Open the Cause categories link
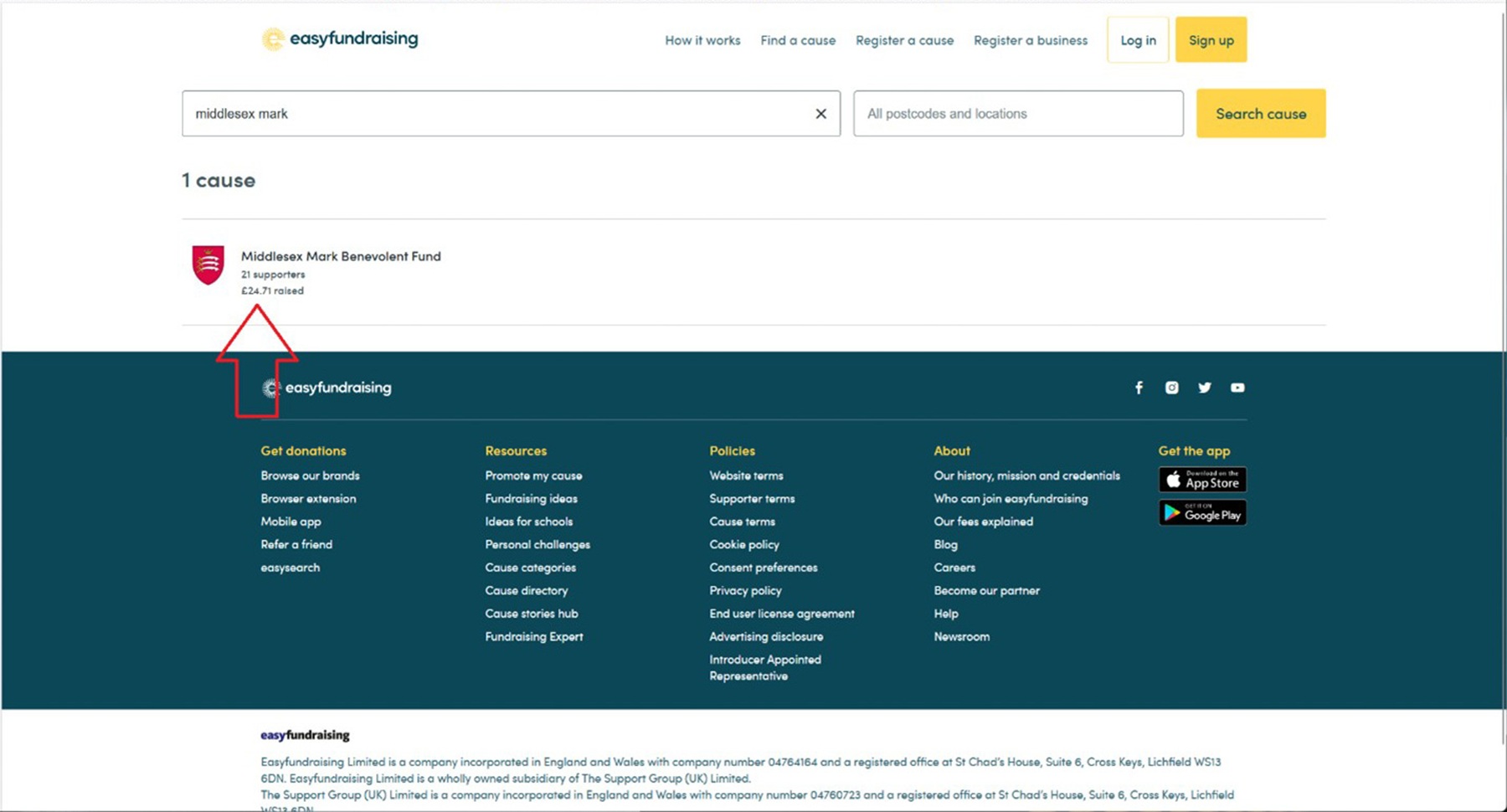The width and height of the screenshot is (1507, 812). coord(530,568)
